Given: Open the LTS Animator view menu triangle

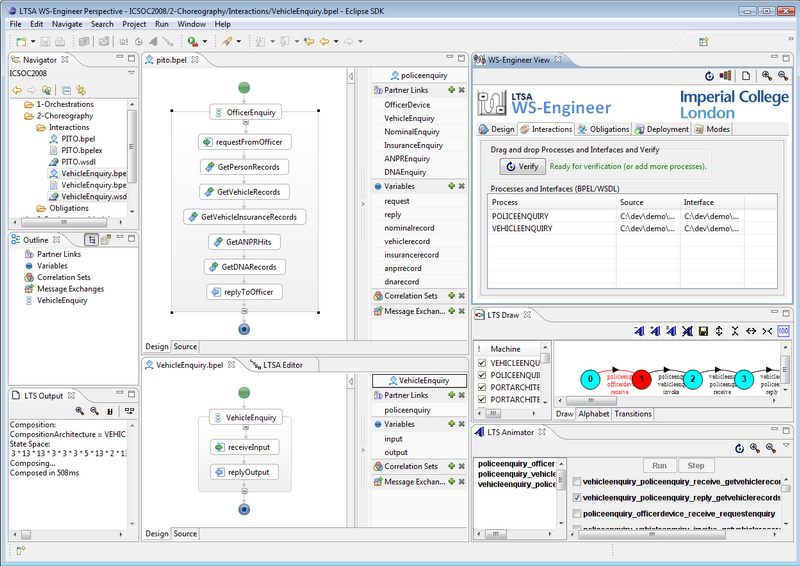Looking at the screenshot, I should (x=786, y=446).
